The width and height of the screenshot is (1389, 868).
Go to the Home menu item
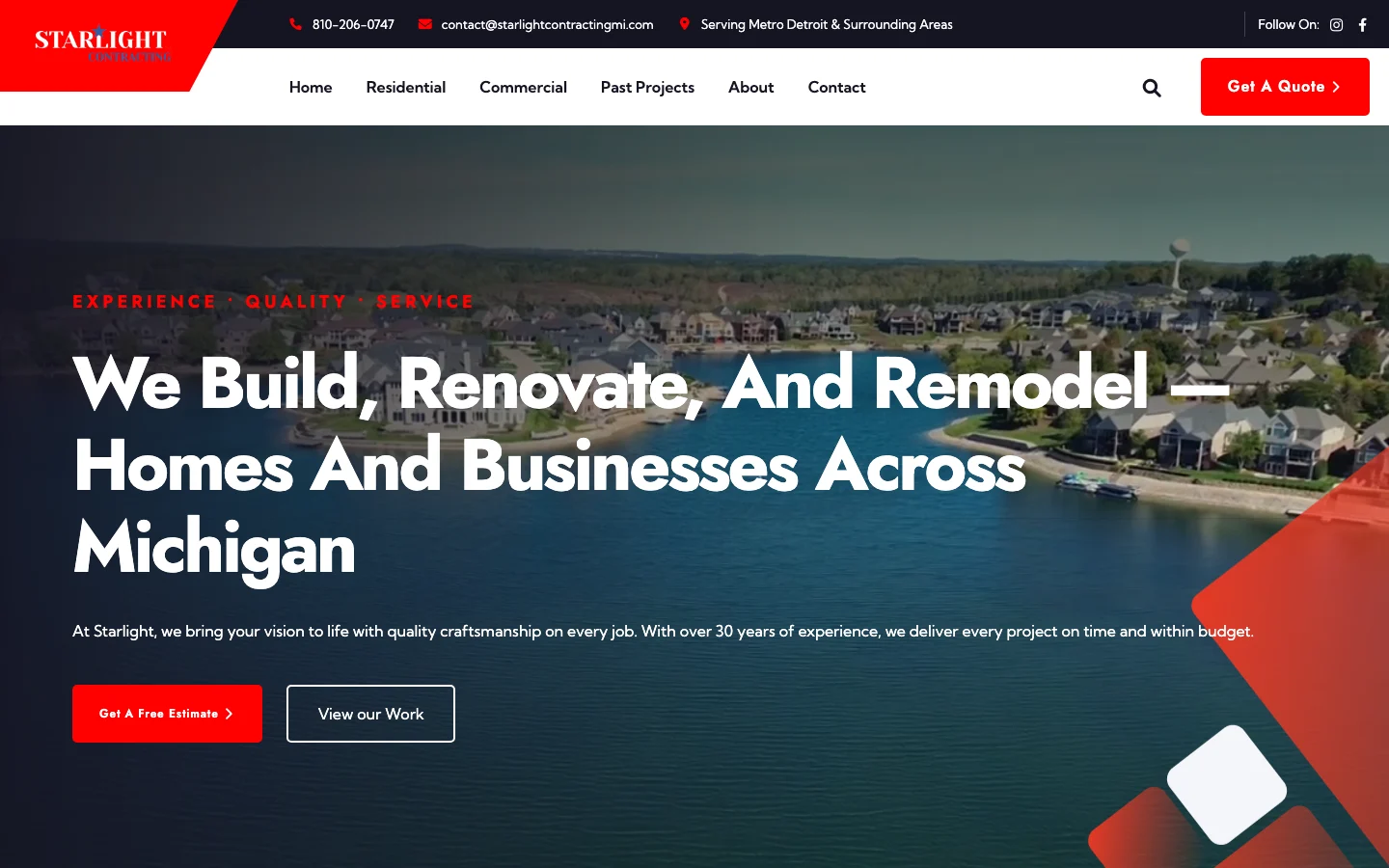pos(311,87)
